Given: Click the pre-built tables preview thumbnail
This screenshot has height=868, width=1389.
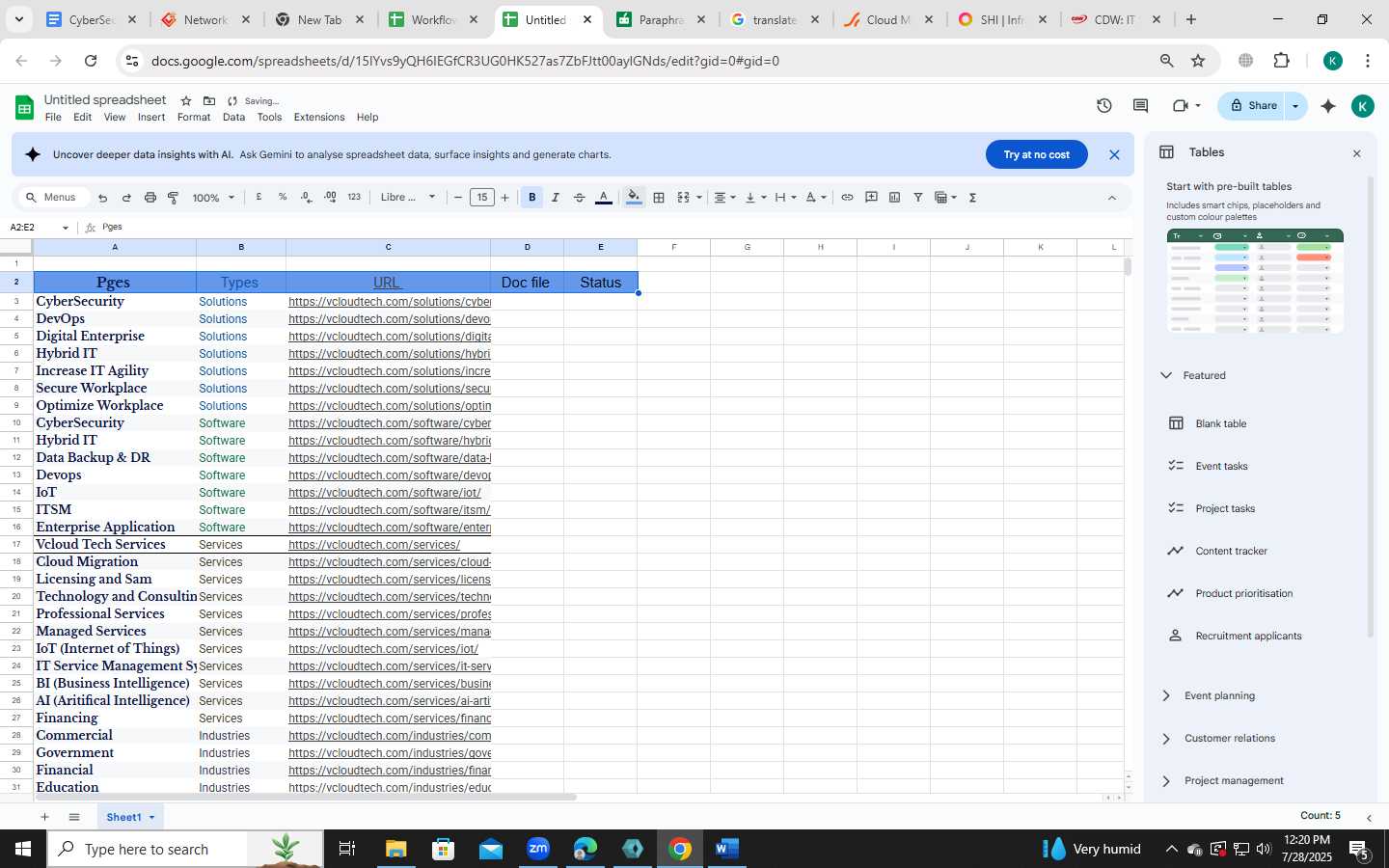Looking at the screenshot, I should [x=1255, y=282].
